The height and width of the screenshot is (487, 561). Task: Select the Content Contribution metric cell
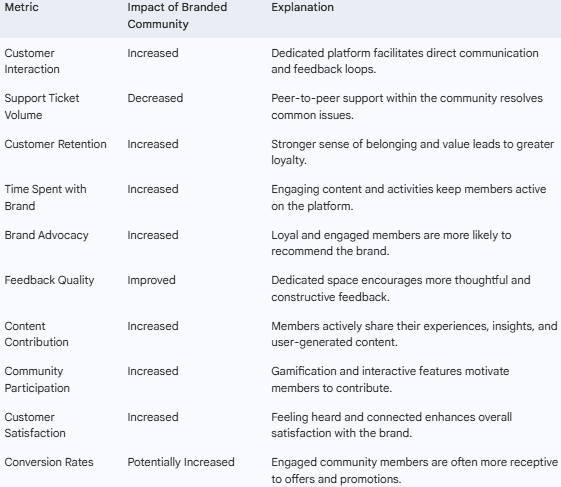[36, 334]
